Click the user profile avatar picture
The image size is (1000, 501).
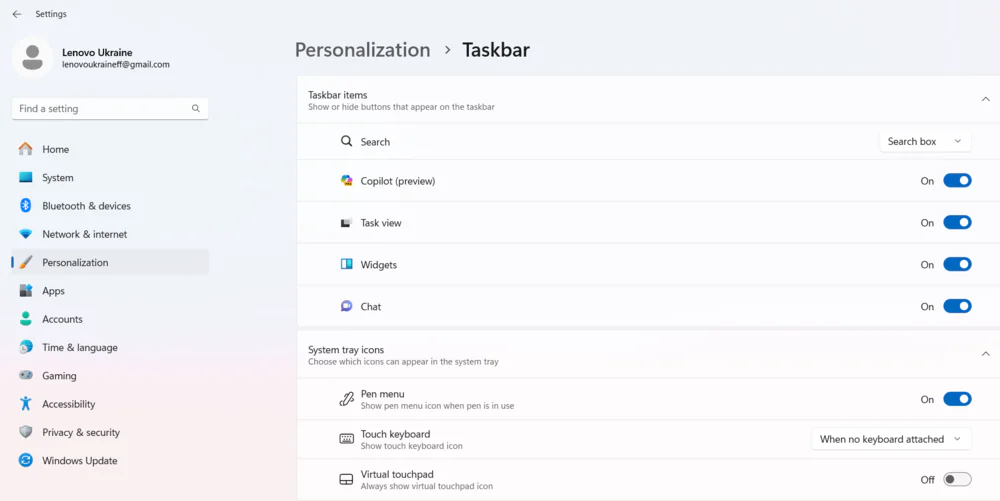point(33,58)
